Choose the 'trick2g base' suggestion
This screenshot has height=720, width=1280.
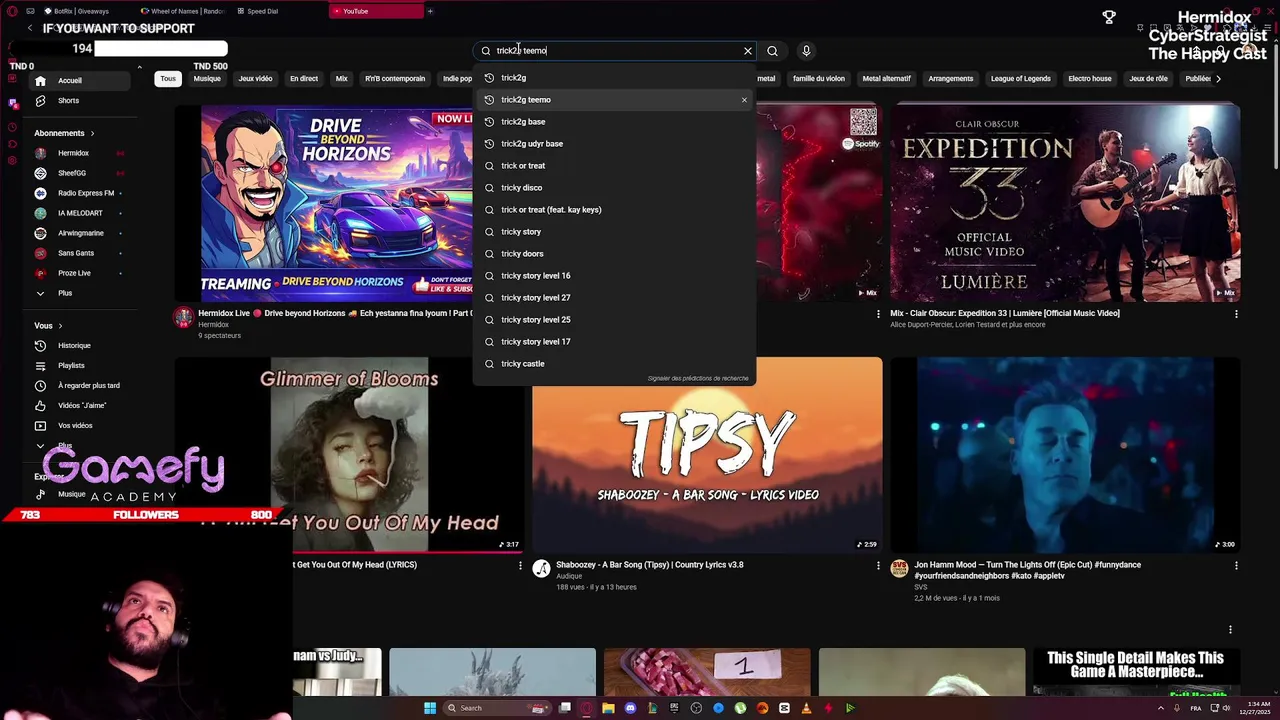(x=614, y=122)
